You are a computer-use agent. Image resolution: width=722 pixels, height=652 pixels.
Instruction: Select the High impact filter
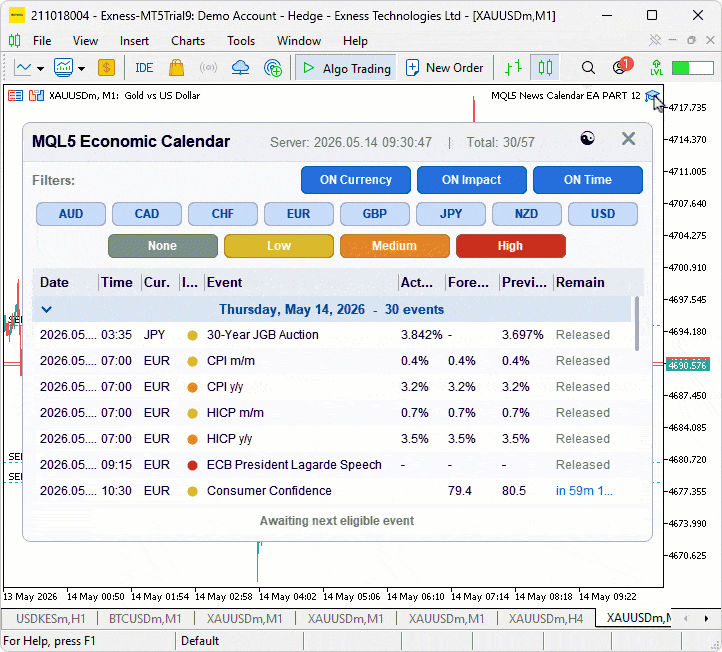(x=511, y=246)
